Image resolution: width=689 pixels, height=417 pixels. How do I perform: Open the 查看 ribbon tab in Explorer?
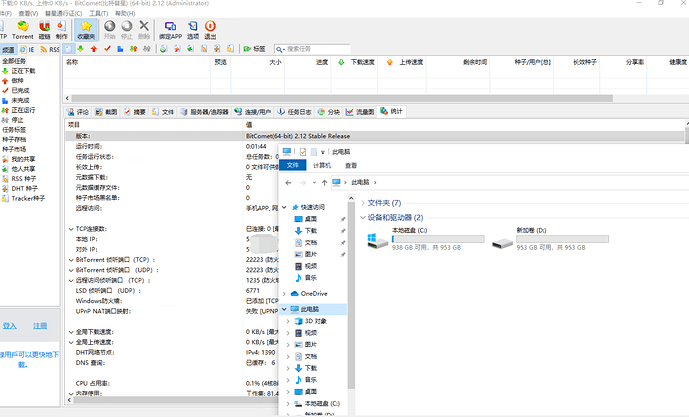tap(351, 165)
